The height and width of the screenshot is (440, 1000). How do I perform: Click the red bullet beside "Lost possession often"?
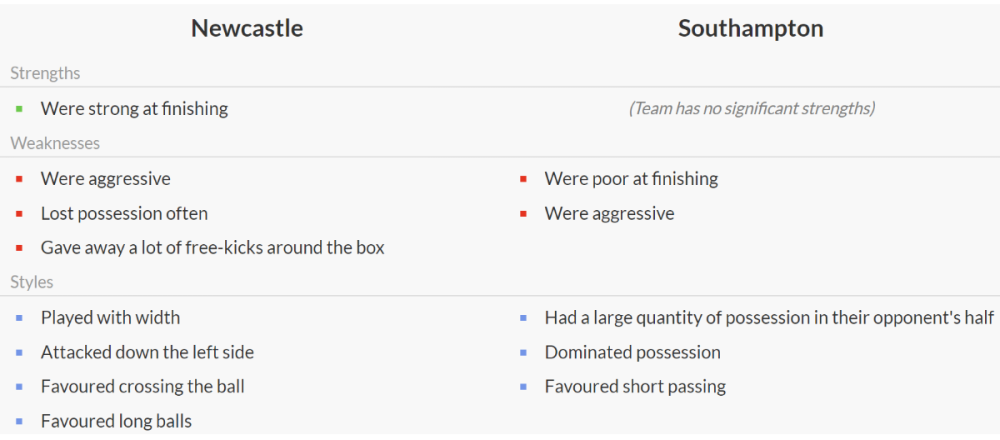(19, 214)
